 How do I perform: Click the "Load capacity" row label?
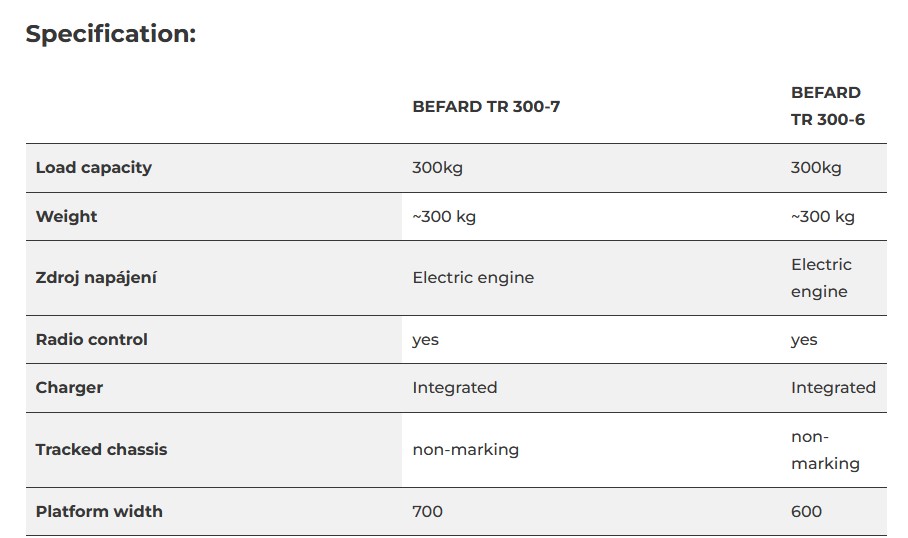tap(94, 167)
